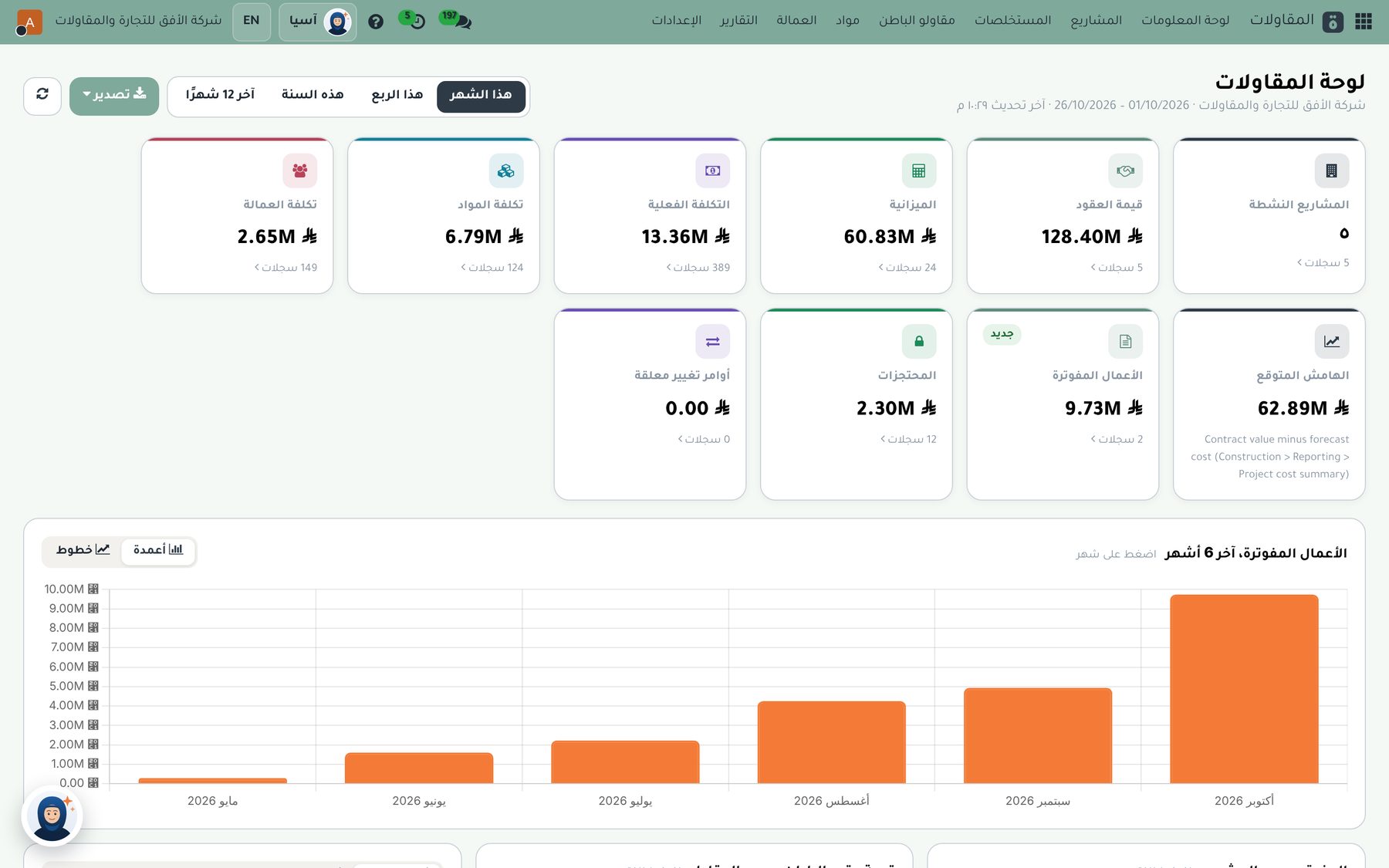Click the handshake icon on قيمة العقود card

coord(1125,171)
